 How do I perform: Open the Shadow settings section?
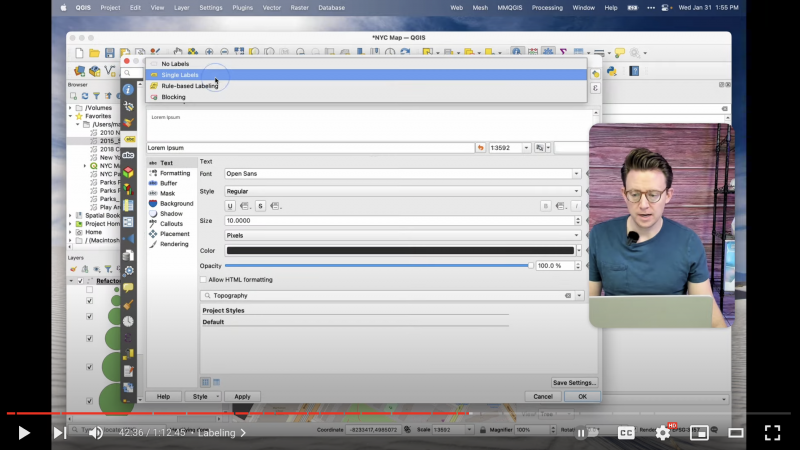171,214
